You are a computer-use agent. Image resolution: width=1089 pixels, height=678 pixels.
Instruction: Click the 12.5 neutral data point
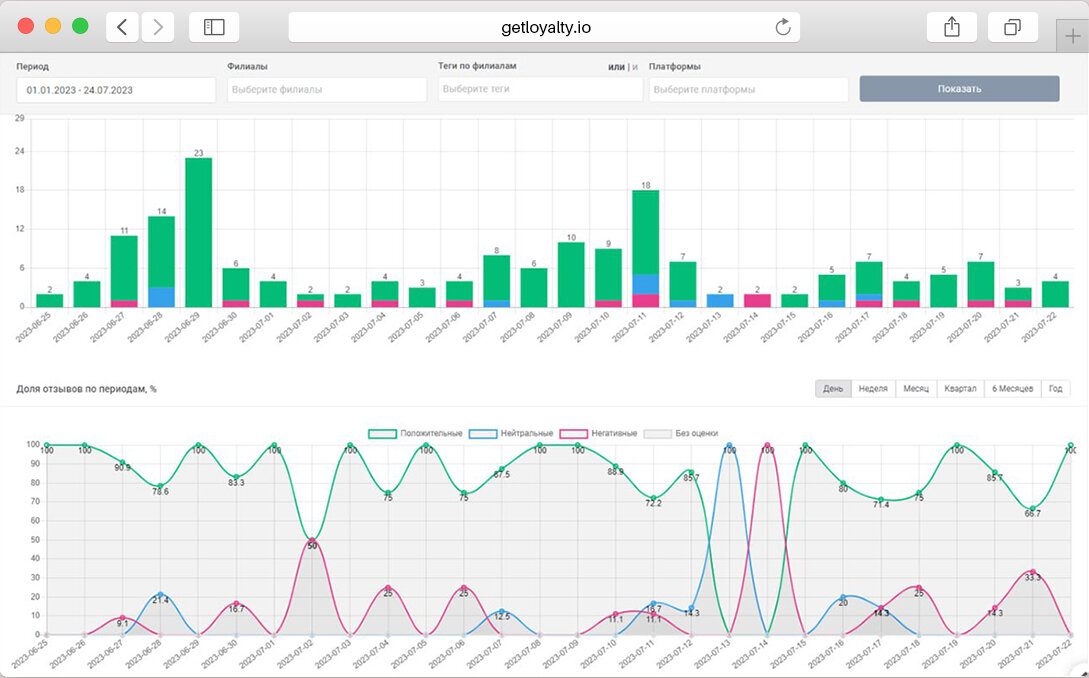click(x=502, y=611)
